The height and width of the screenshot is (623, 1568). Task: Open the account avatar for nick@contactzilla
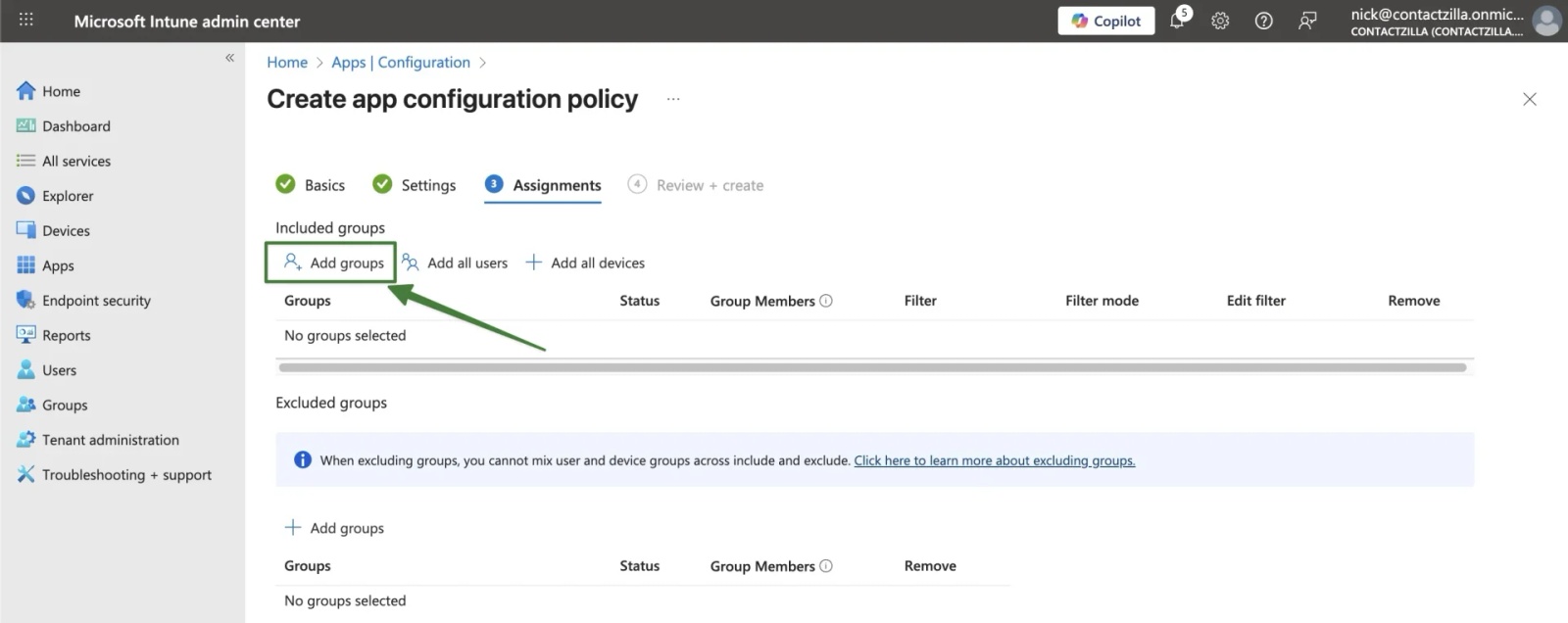(x=1547, y=21)
